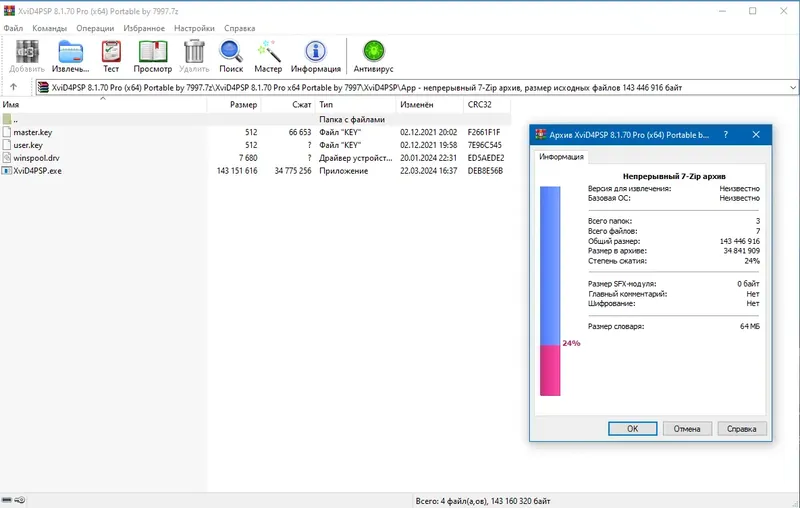This screenshot has width=800, height=508.
Task: Confirm the dialog with OK button
Action: coord(632,428)
